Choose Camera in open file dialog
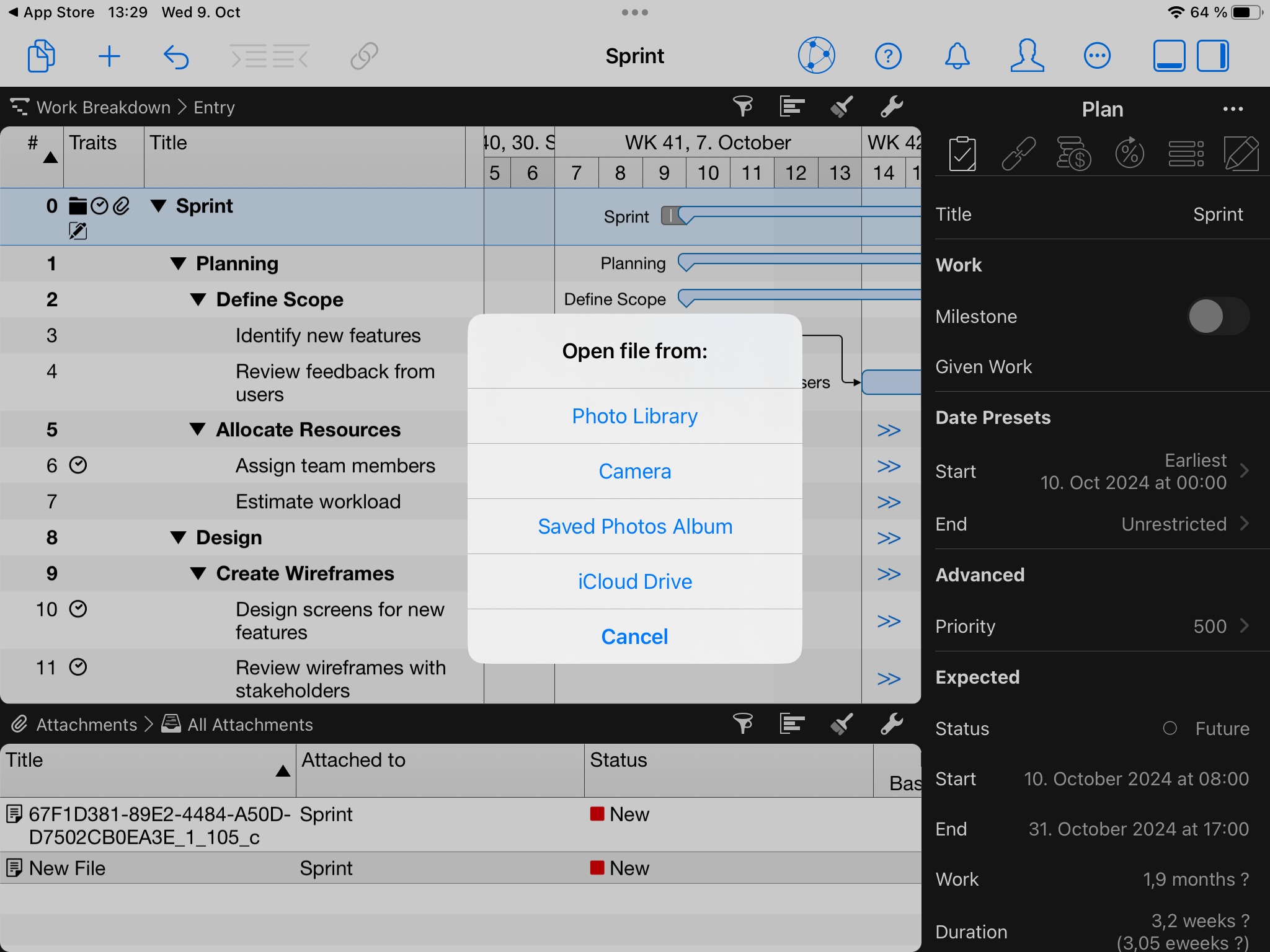This screenshot has width=1270, height=952. (x=634, y=471)
